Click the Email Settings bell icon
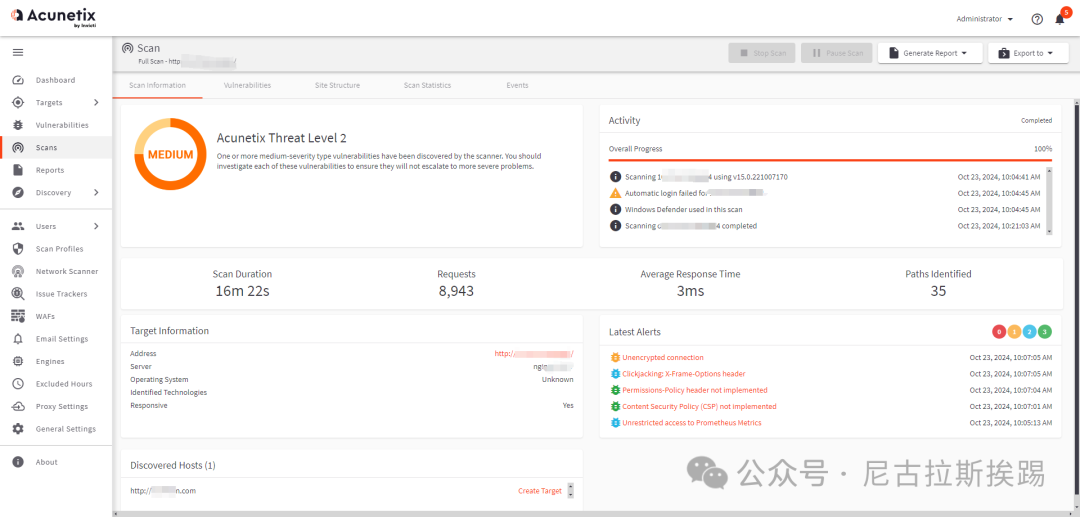 point(19,339)
